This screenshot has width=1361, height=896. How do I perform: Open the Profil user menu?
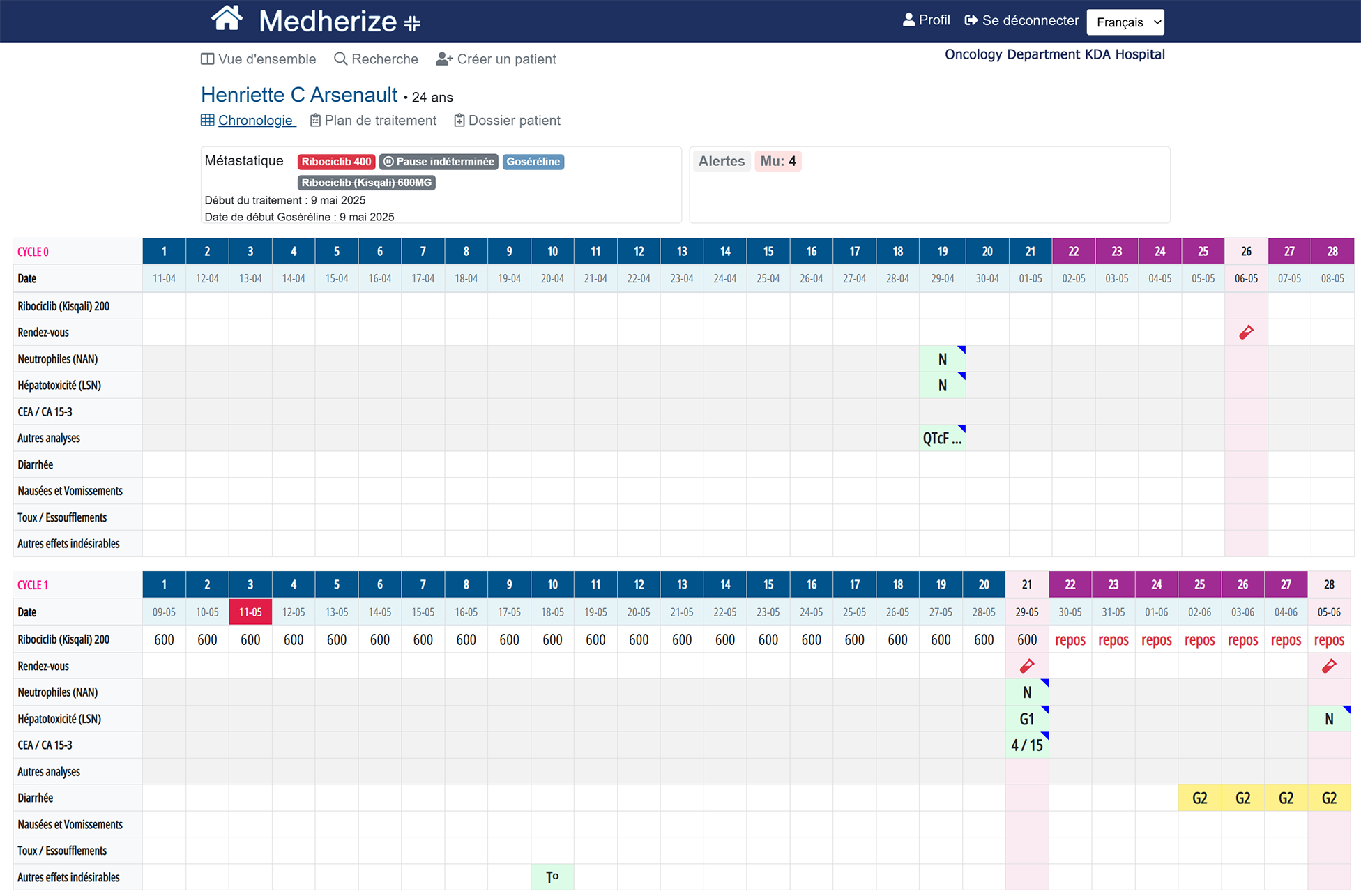pyautogui.click(x=926, y=20)
